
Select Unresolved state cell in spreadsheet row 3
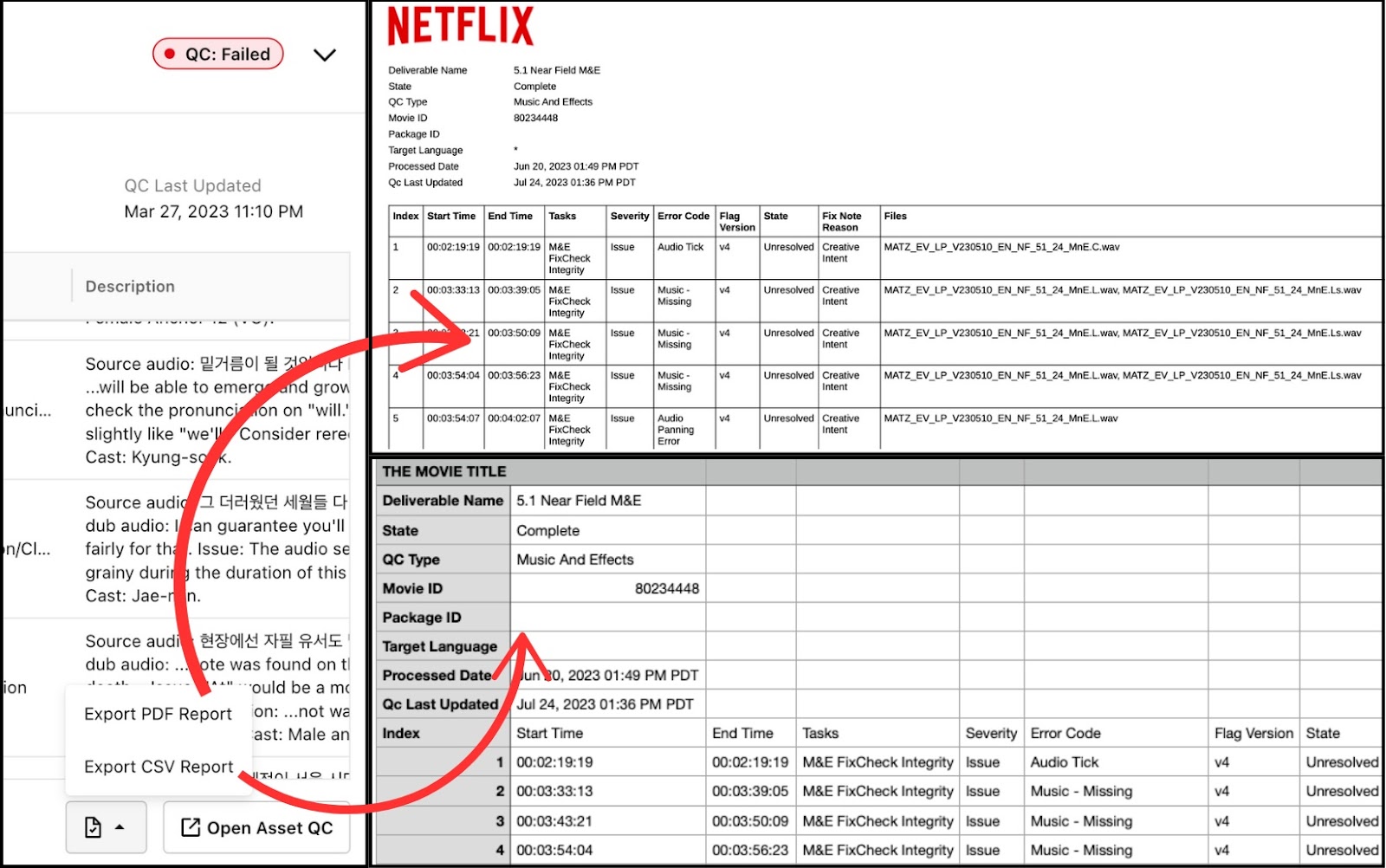tap(1341, 820)
